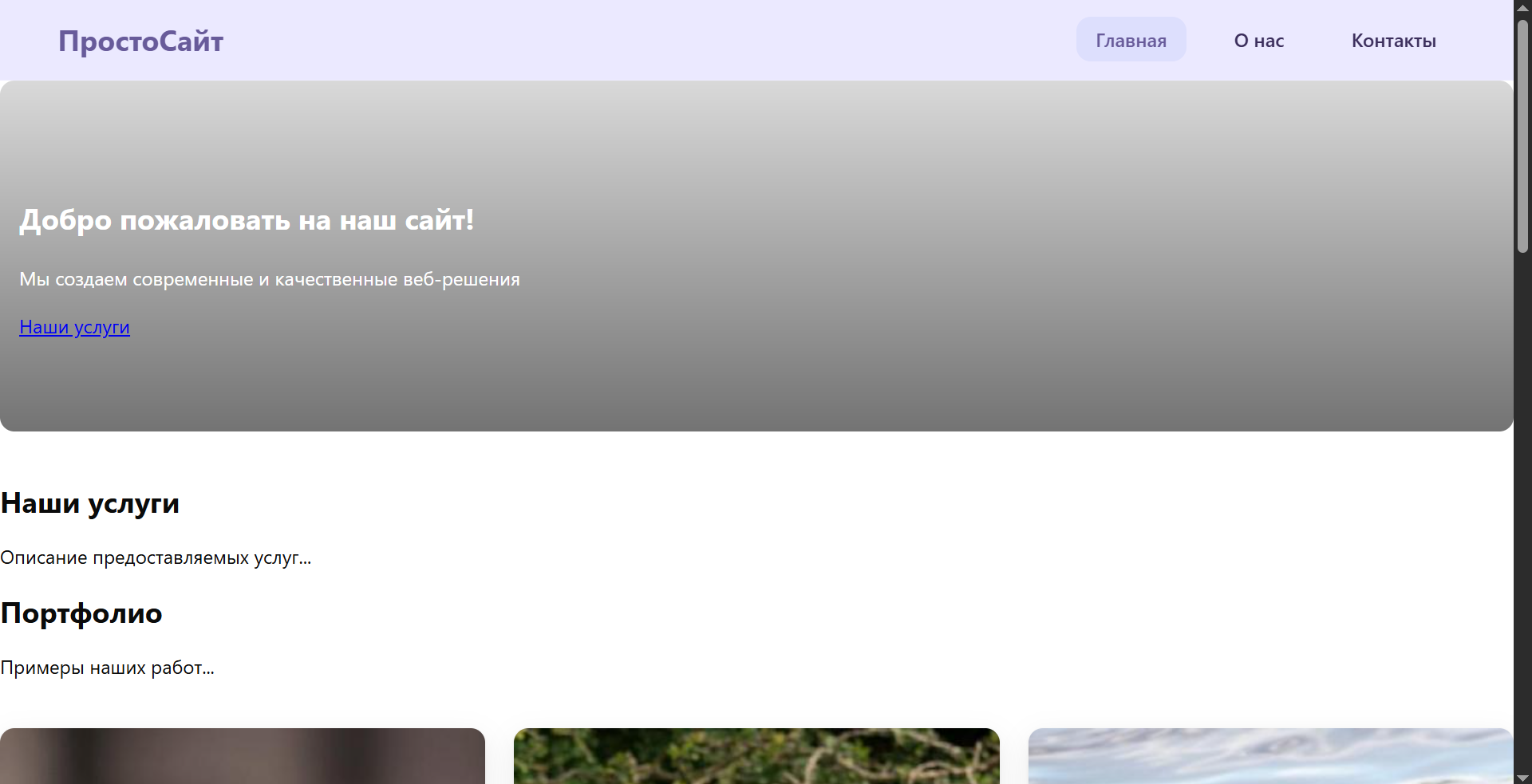Click the scrollbar down arrow
This screenshot has width=1532, height=784.
pos(1522,777)
